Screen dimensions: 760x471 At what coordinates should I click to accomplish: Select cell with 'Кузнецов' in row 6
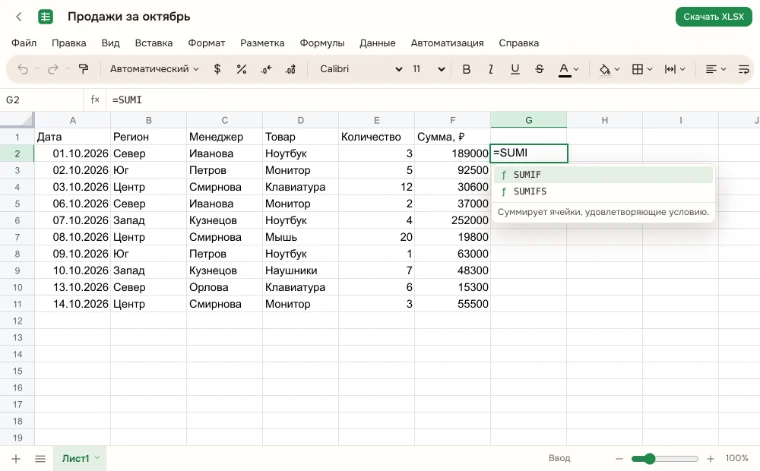(224, 220)
